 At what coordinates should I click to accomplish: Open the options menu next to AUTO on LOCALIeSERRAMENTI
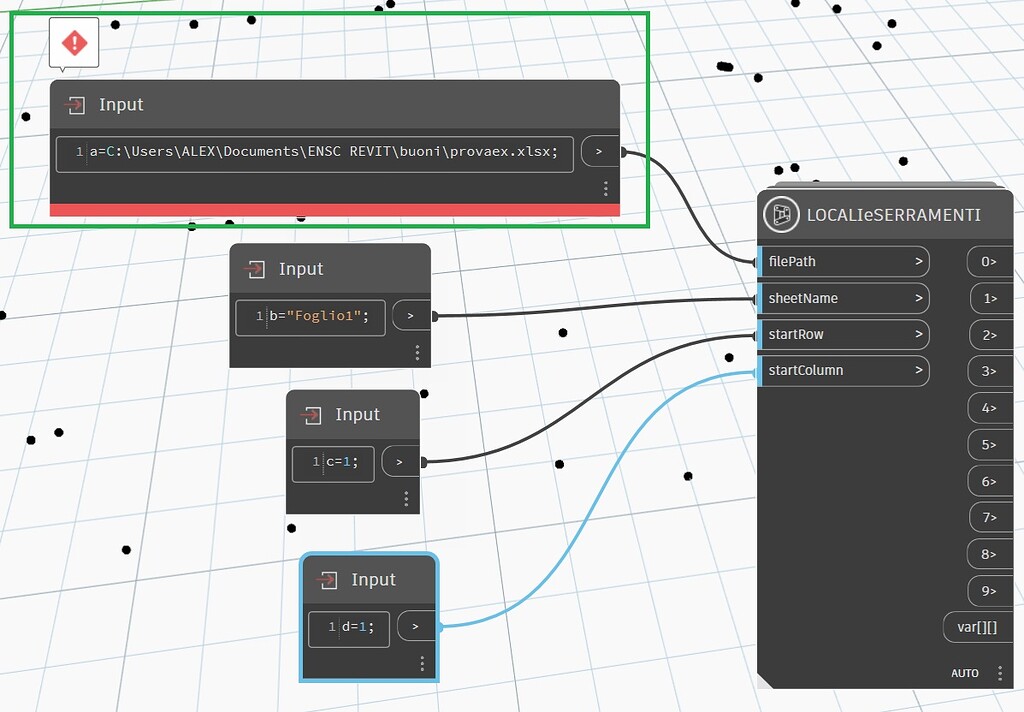pos(998,673)
